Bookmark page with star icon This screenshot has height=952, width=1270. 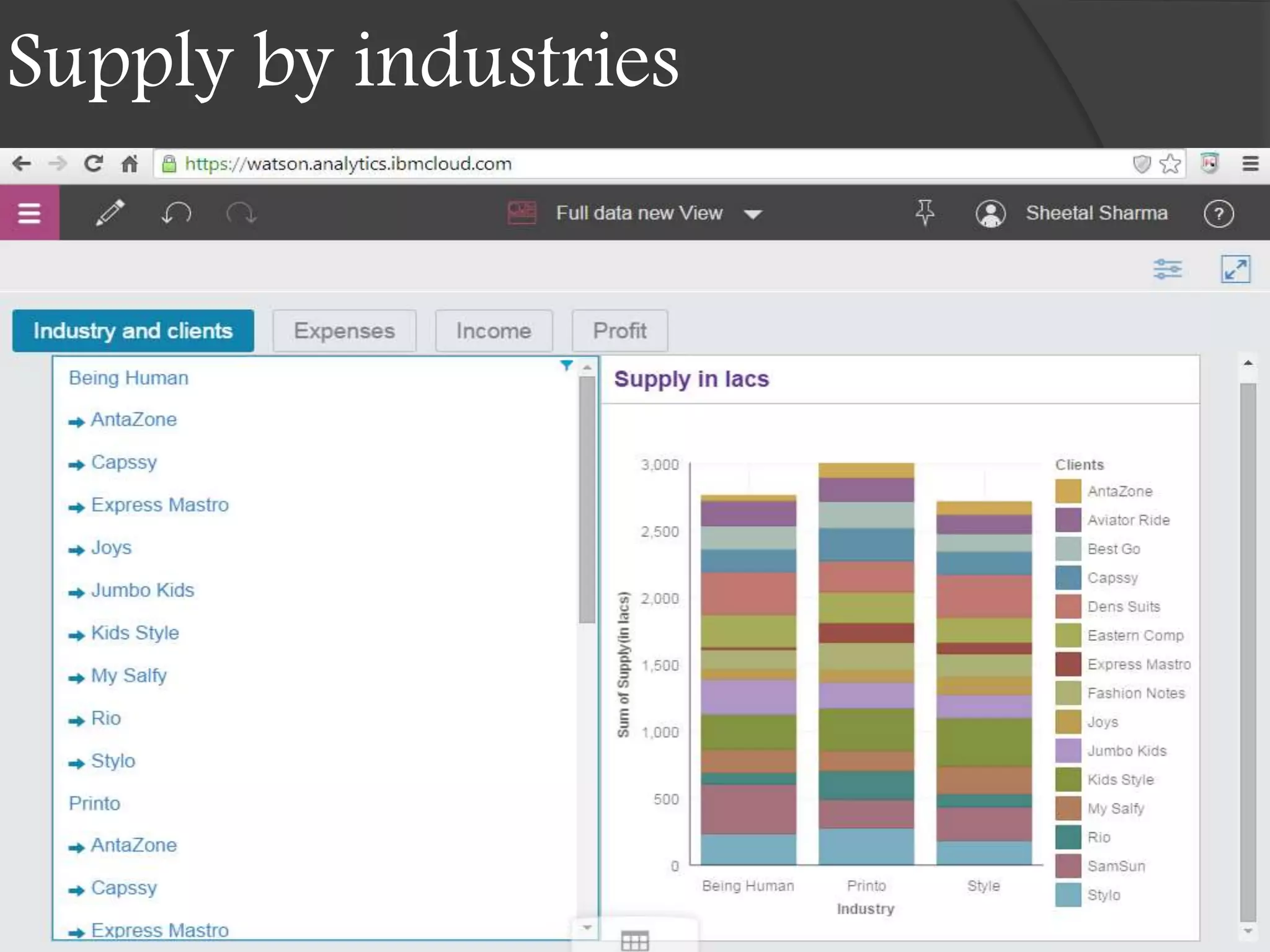coord(1170,164)
